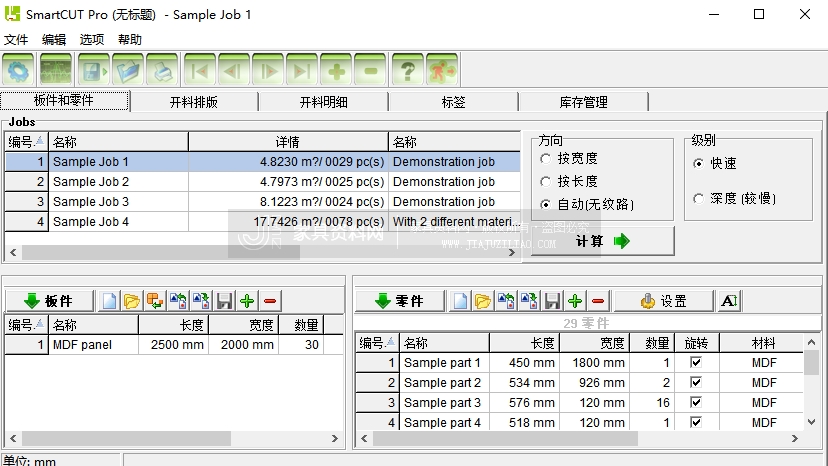Click import parts icon in parts toolbar
Image resolution: width=828 pixels, height=466 pixels.
506,301
